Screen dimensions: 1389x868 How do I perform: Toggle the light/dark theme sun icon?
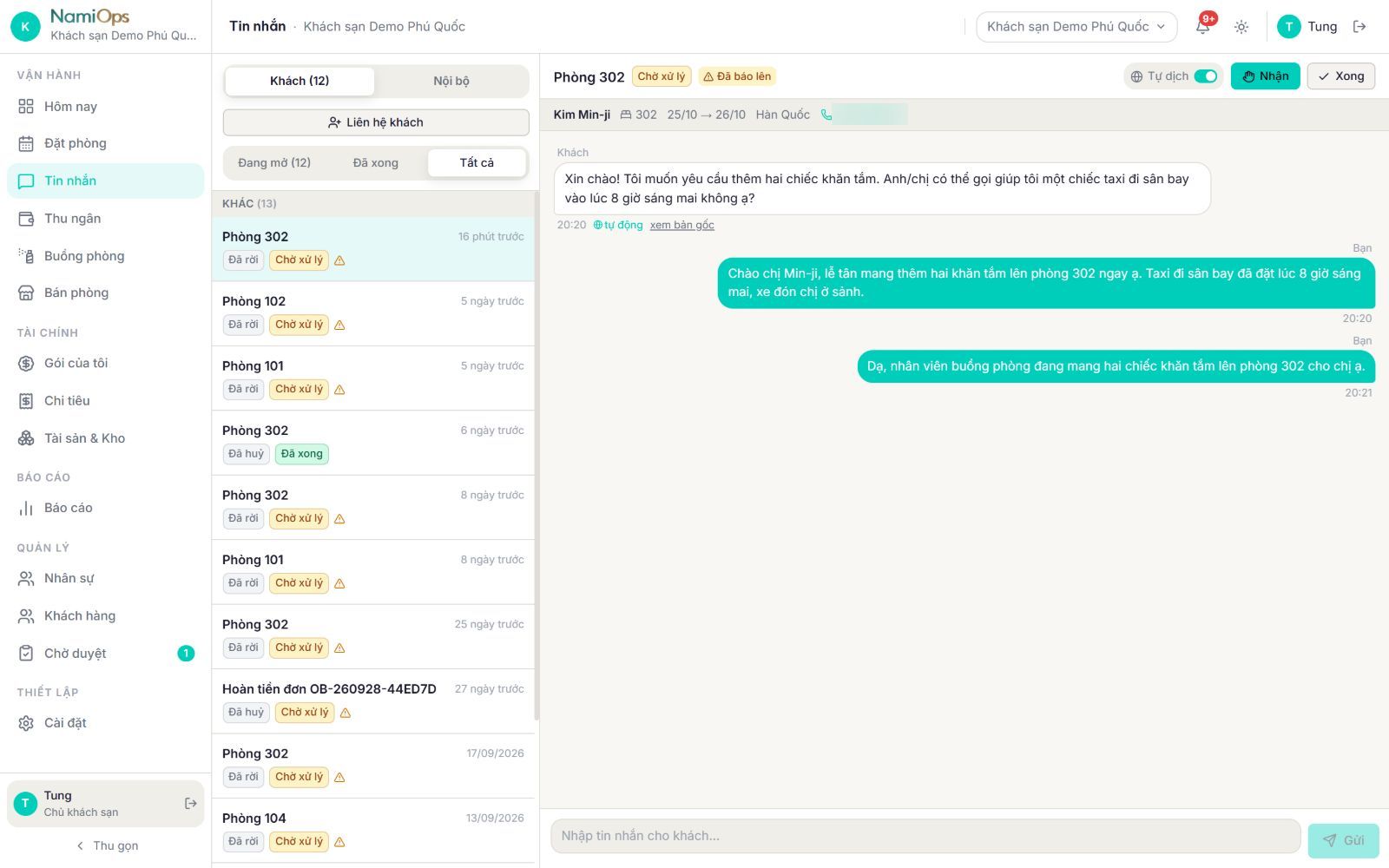click(1241, 27)
